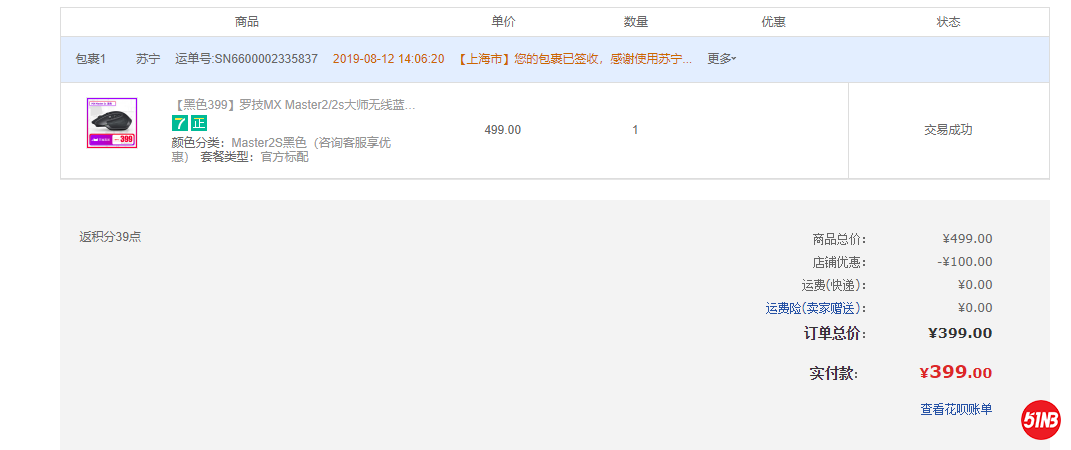Viewport: 1071px width, 450px height.
Task: Click the 苏宁 courier name
Action: tap(148, 59)
